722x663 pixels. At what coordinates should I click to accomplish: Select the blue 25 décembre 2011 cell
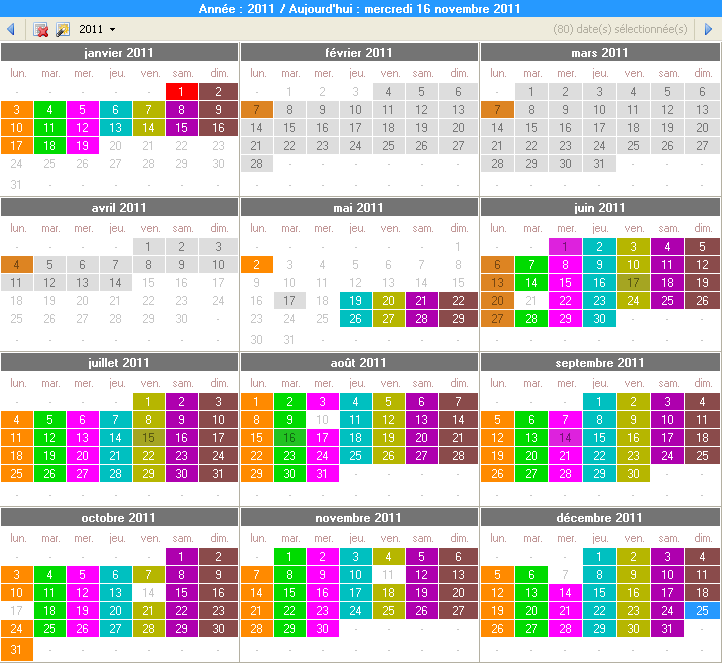click(702, 611)
